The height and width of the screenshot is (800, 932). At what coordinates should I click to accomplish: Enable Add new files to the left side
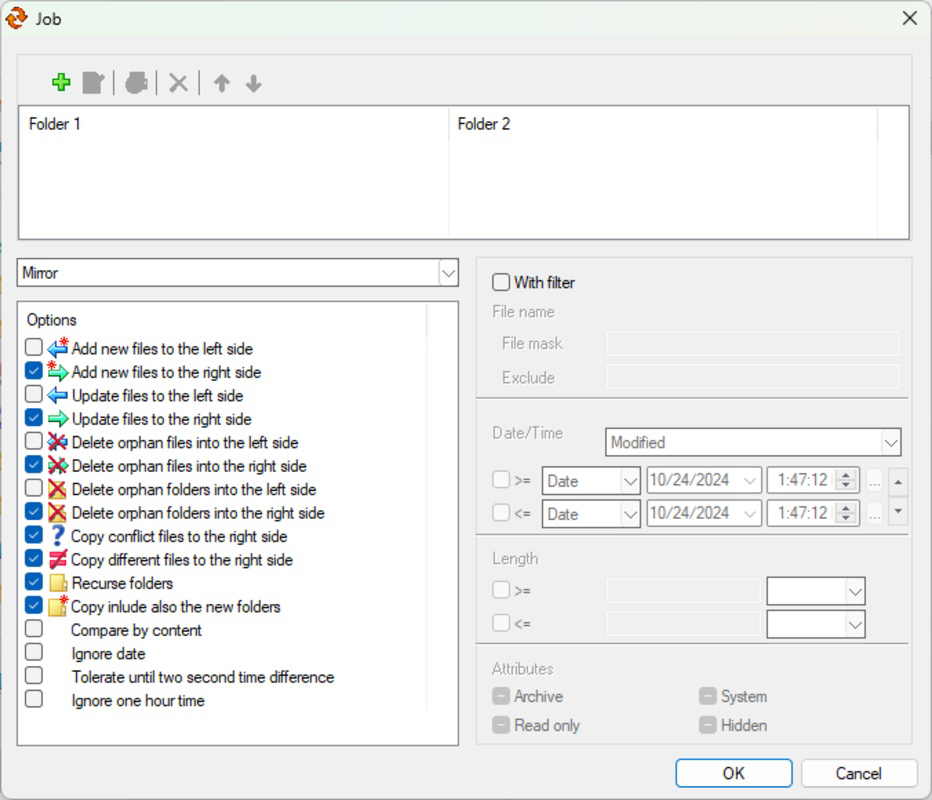[x=34, y=347]
